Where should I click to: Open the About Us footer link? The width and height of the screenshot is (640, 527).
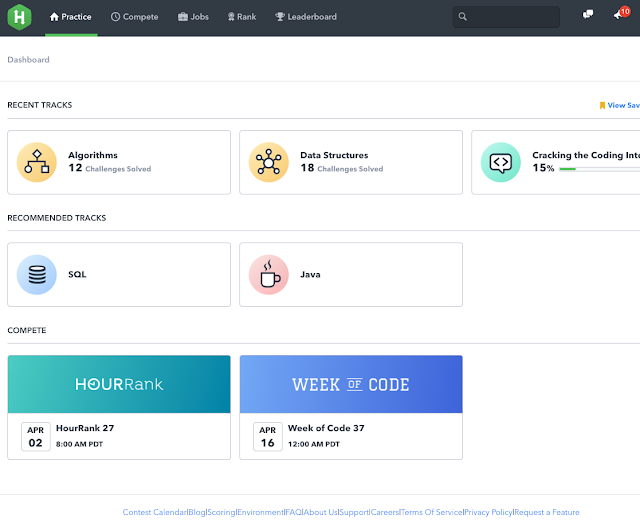pyautogui.click(x=320, y=512)
